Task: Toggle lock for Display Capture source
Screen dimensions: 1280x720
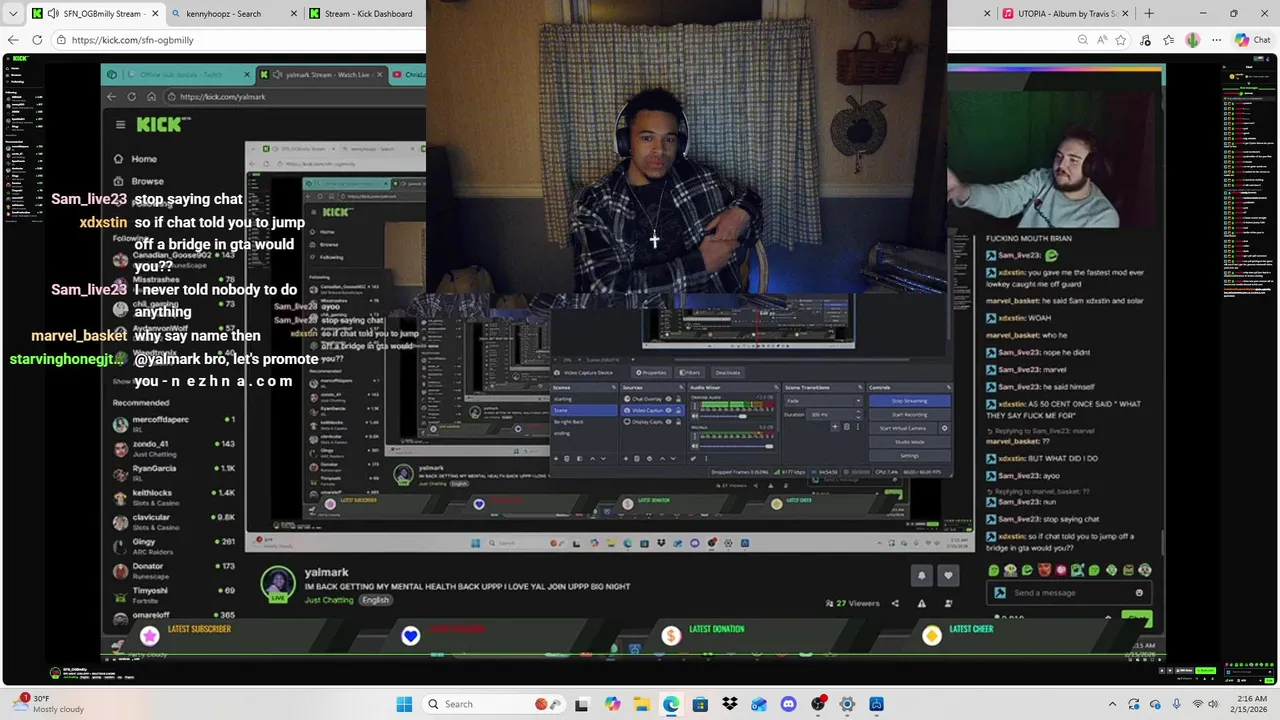Action: [678, 421]
